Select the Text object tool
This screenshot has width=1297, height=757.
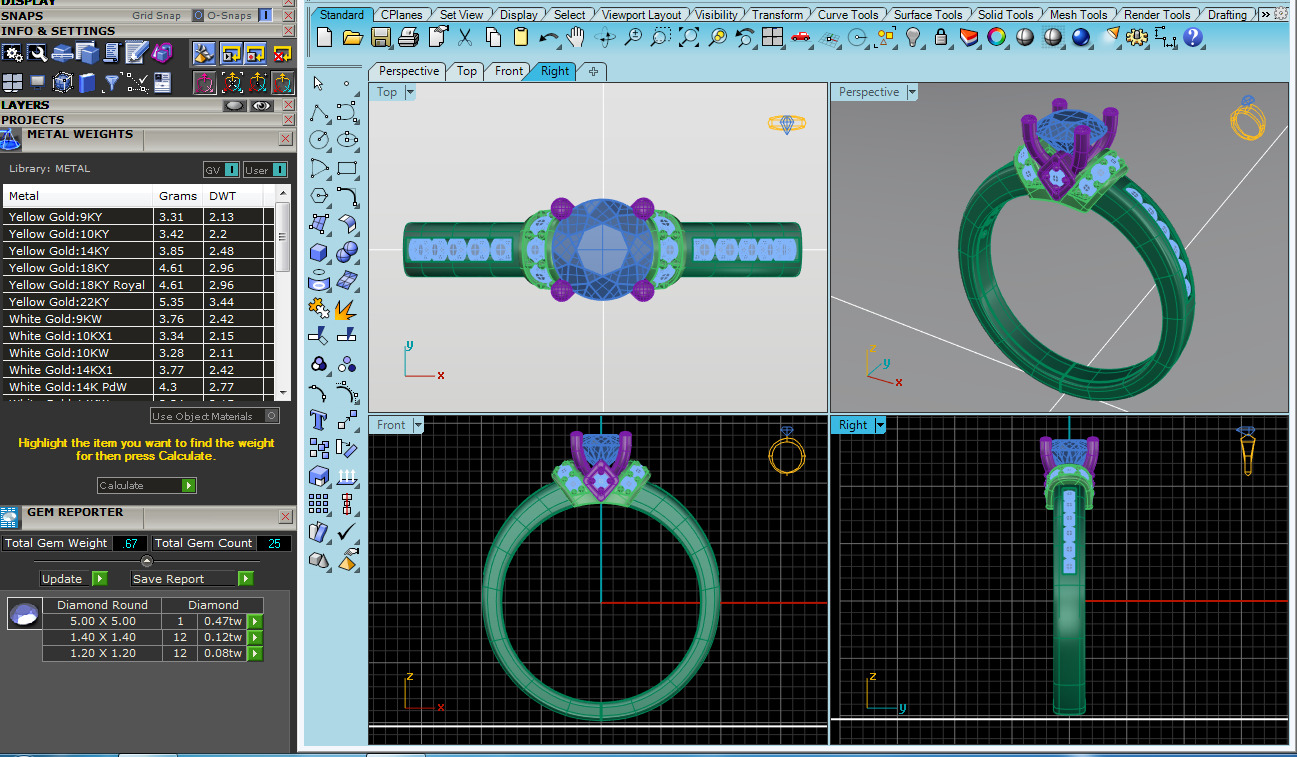click(319, 420)
